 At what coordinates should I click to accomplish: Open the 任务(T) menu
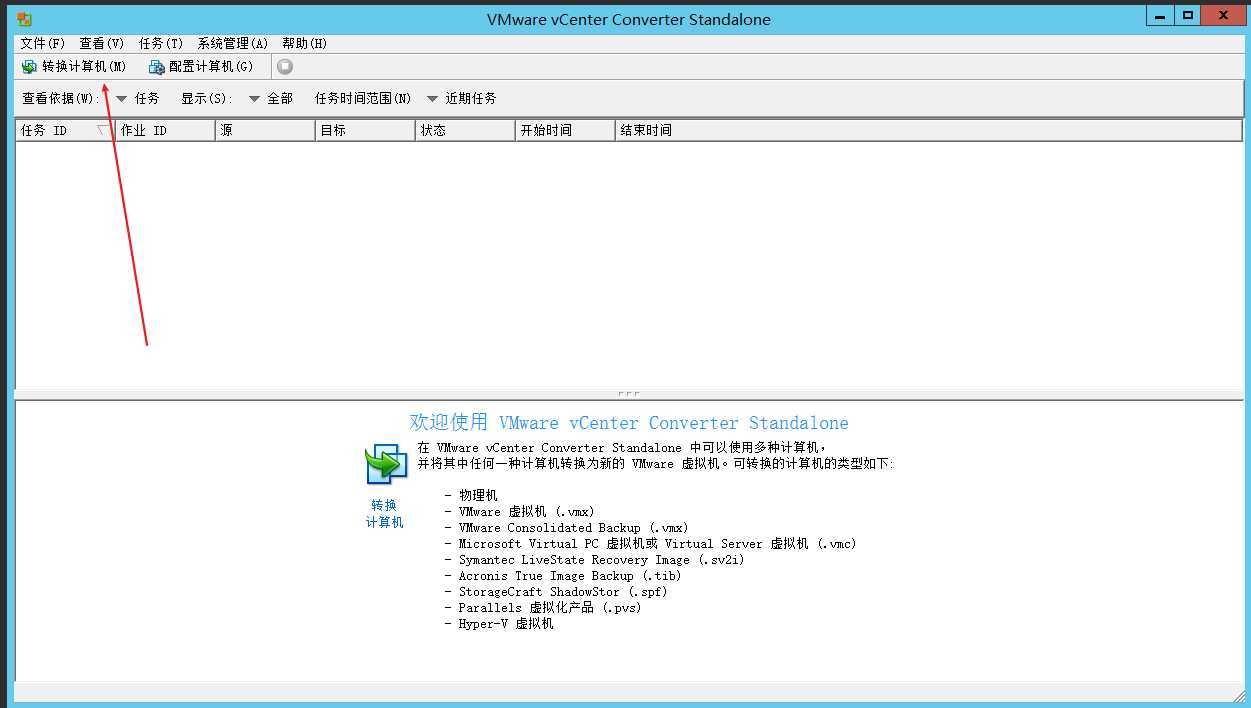(x=160, y=43)
